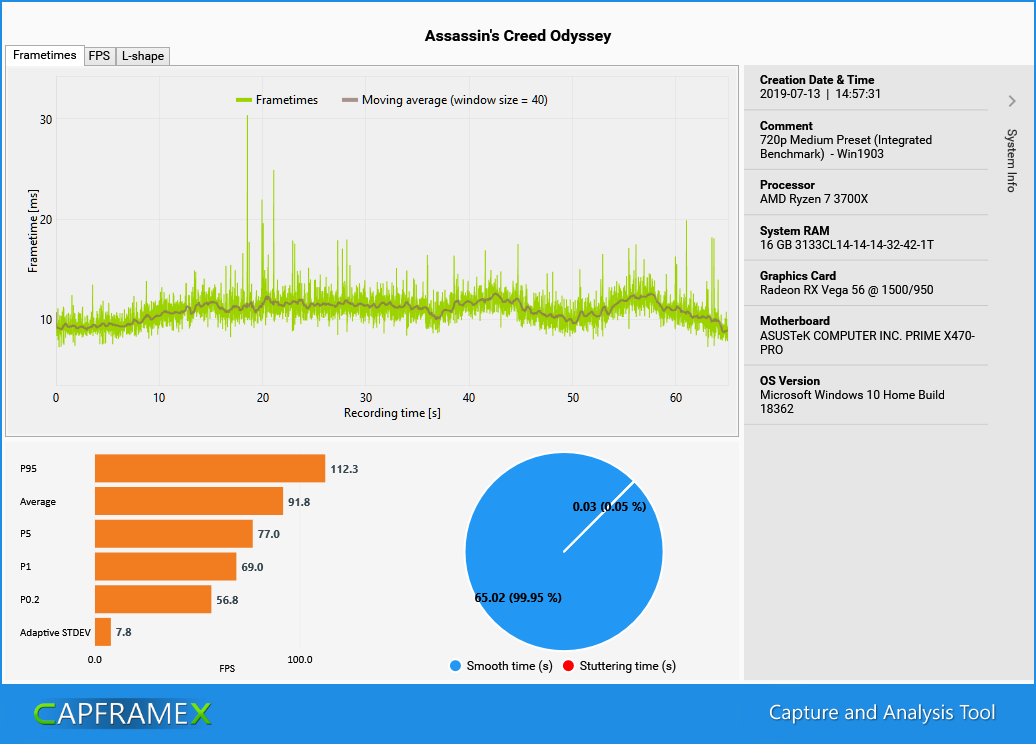This screenshot has width=1036, height=744.
Task: Click the red Stuttering time legend dot
Action: click(568, 665)
